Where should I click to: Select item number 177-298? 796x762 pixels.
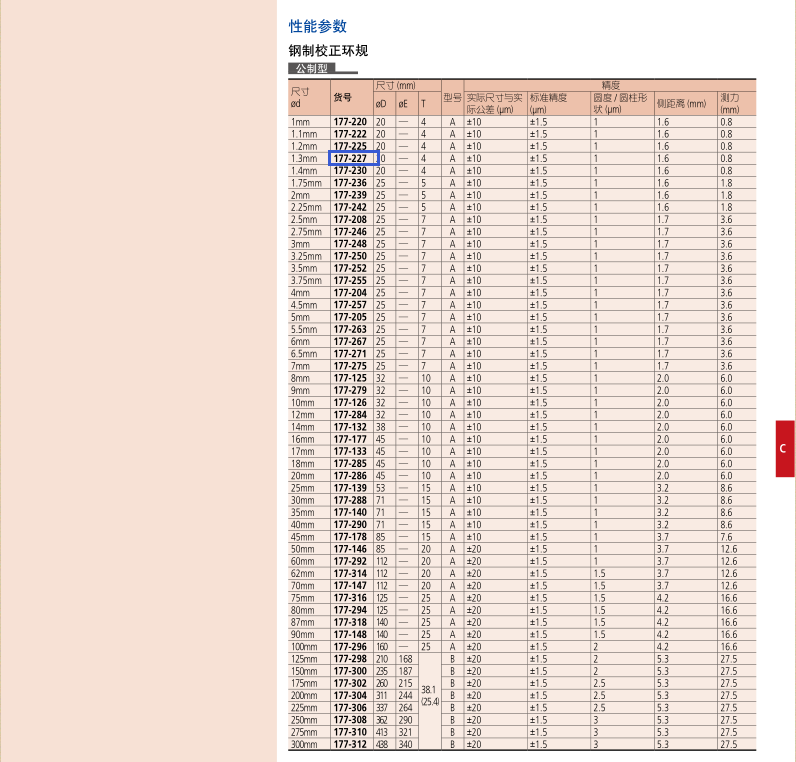(350, 659)
